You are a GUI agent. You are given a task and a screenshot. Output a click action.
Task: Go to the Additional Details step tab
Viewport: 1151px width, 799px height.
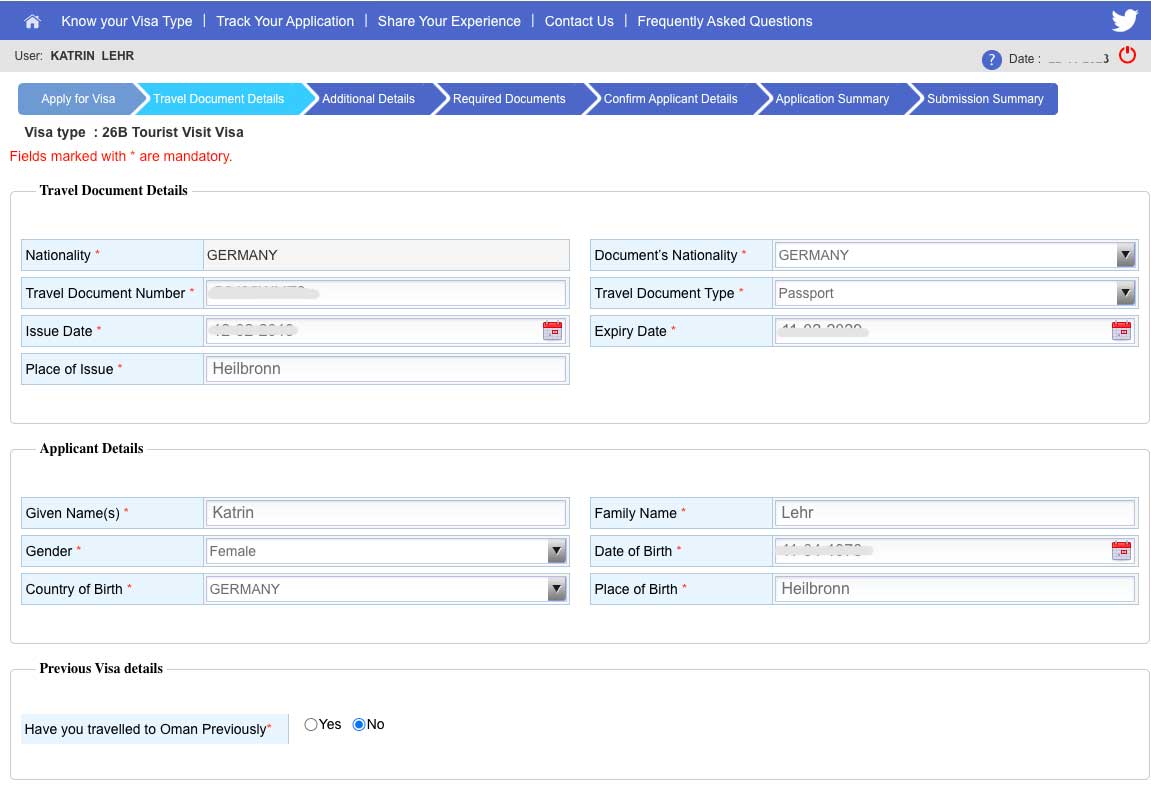(x=368, y=99)
